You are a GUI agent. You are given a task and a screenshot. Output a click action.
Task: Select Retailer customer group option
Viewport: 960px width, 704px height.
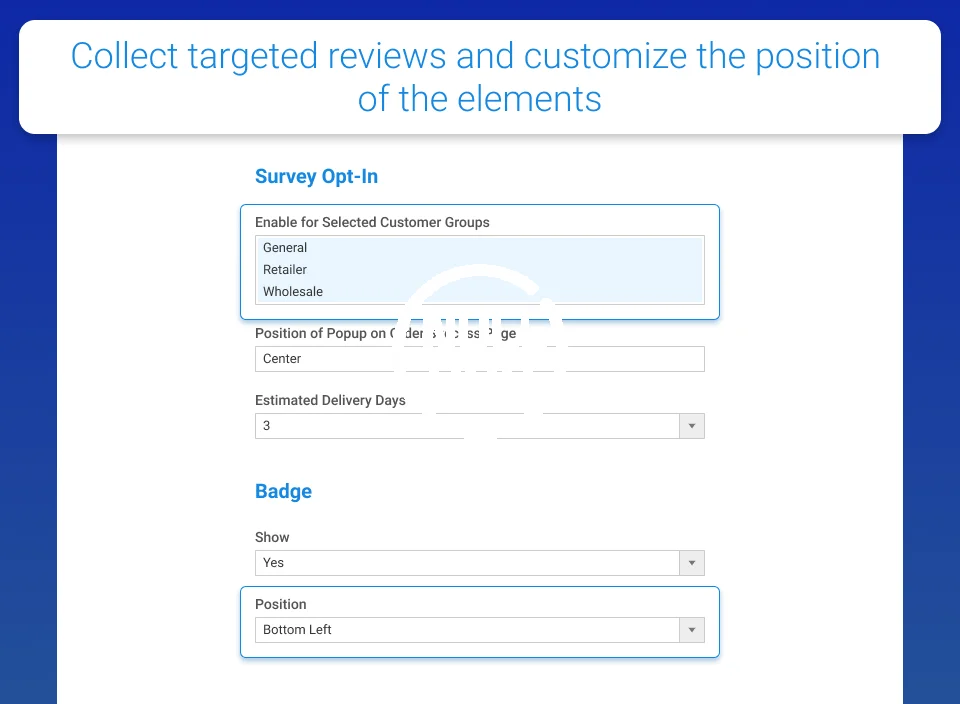tap(285, 270)
